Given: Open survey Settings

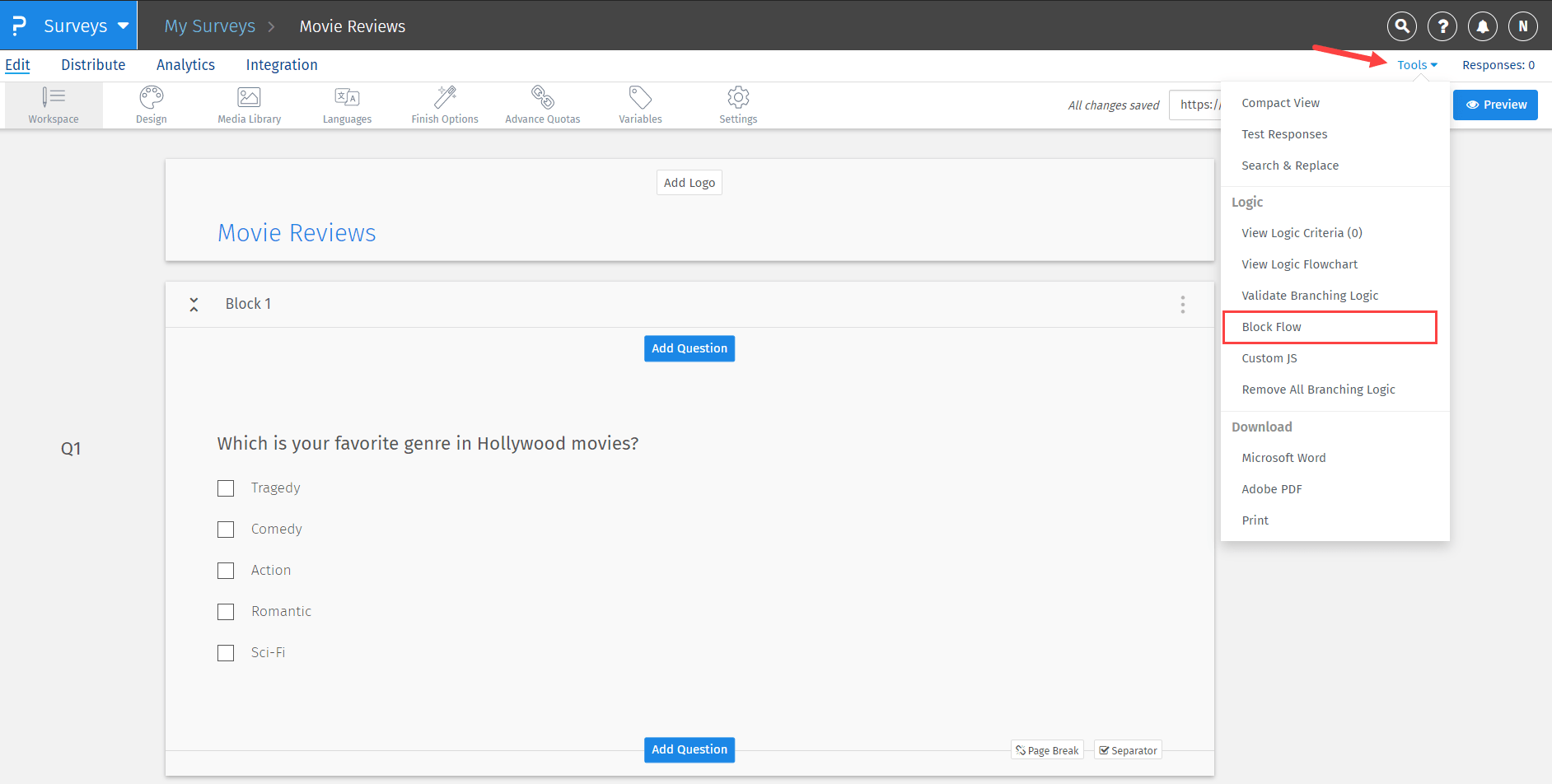Looking at the screenshot, I should coord(737,105).
